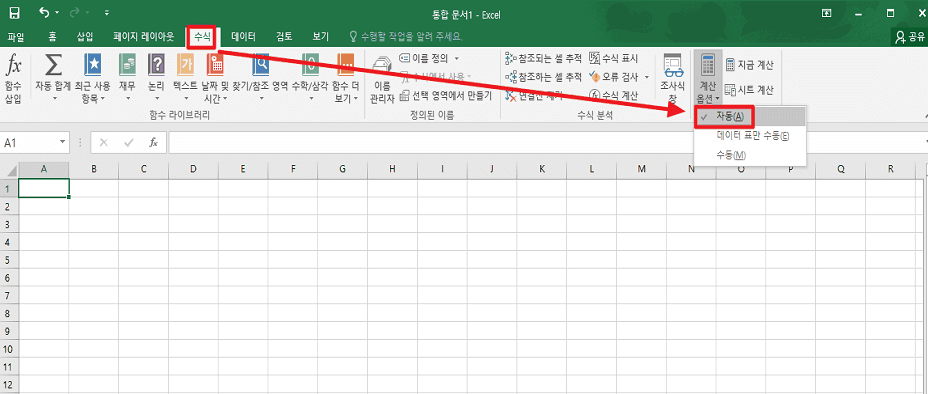Viewport: 928px width, 394px height.
Task: Switch to the 데이터 (Data) tab
Action: (243, 37)
